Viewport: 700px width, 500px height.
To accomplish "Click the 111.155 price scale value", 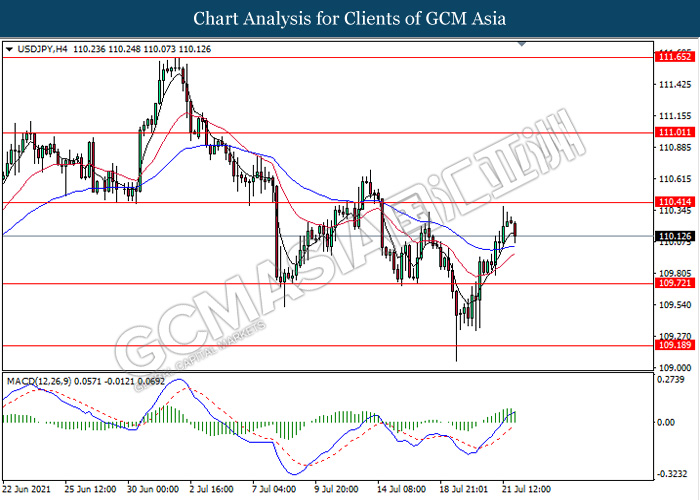I will (675, 116).
